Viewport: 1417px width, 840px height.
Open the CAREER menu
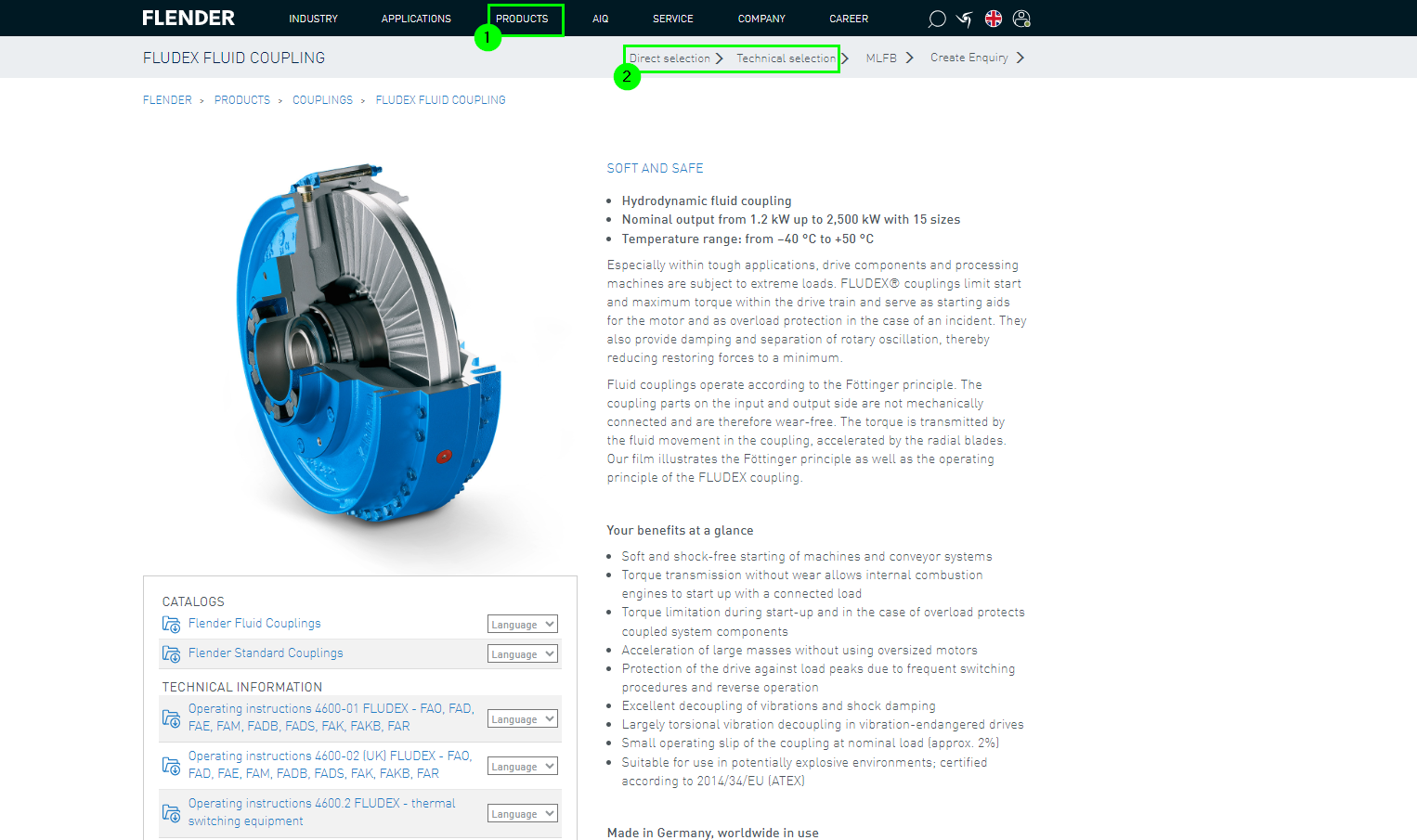849,19
